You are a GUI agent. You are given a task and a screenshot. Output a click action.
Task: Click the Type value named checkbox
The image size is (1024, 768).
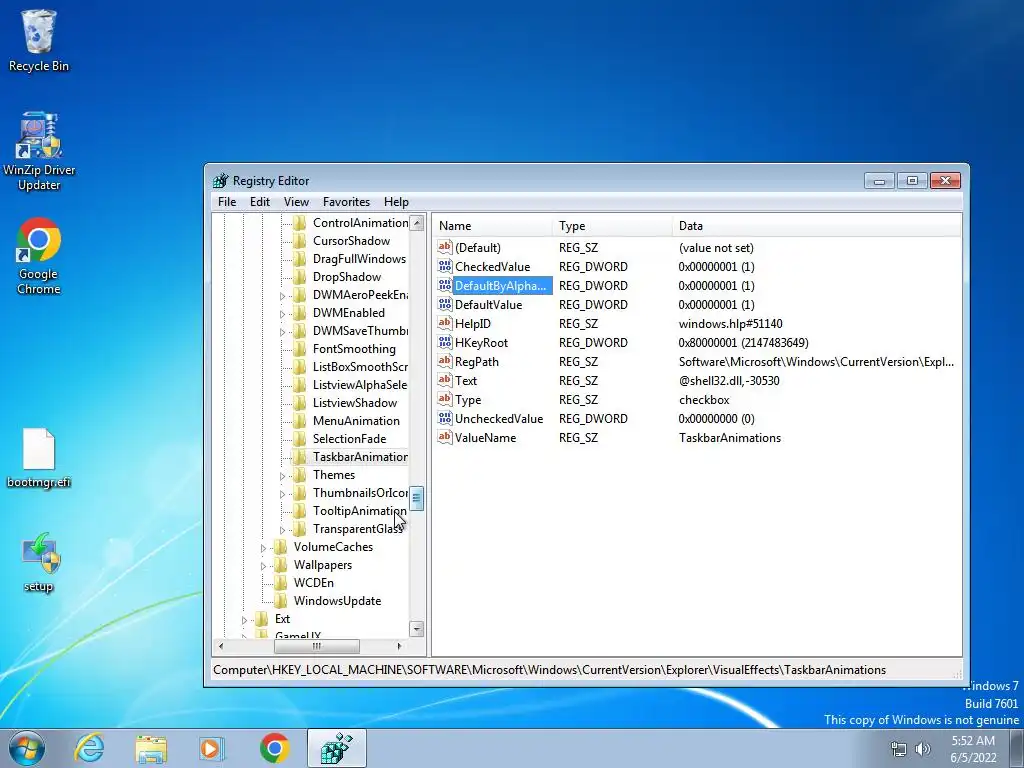click(x=704, y=400)
